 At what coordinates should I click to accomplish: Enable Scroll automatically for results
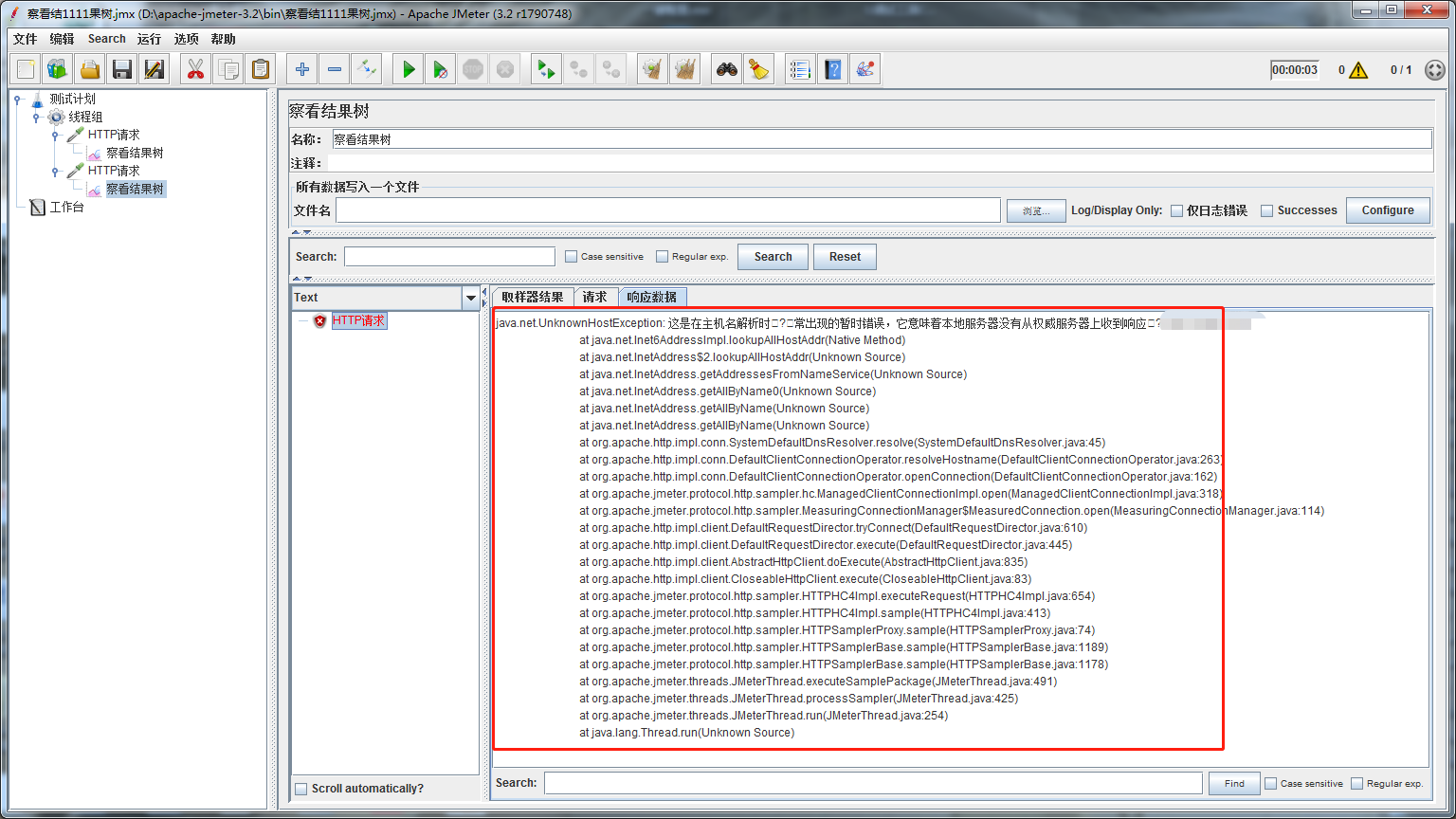pyautogui.click(x=301, y=788)
